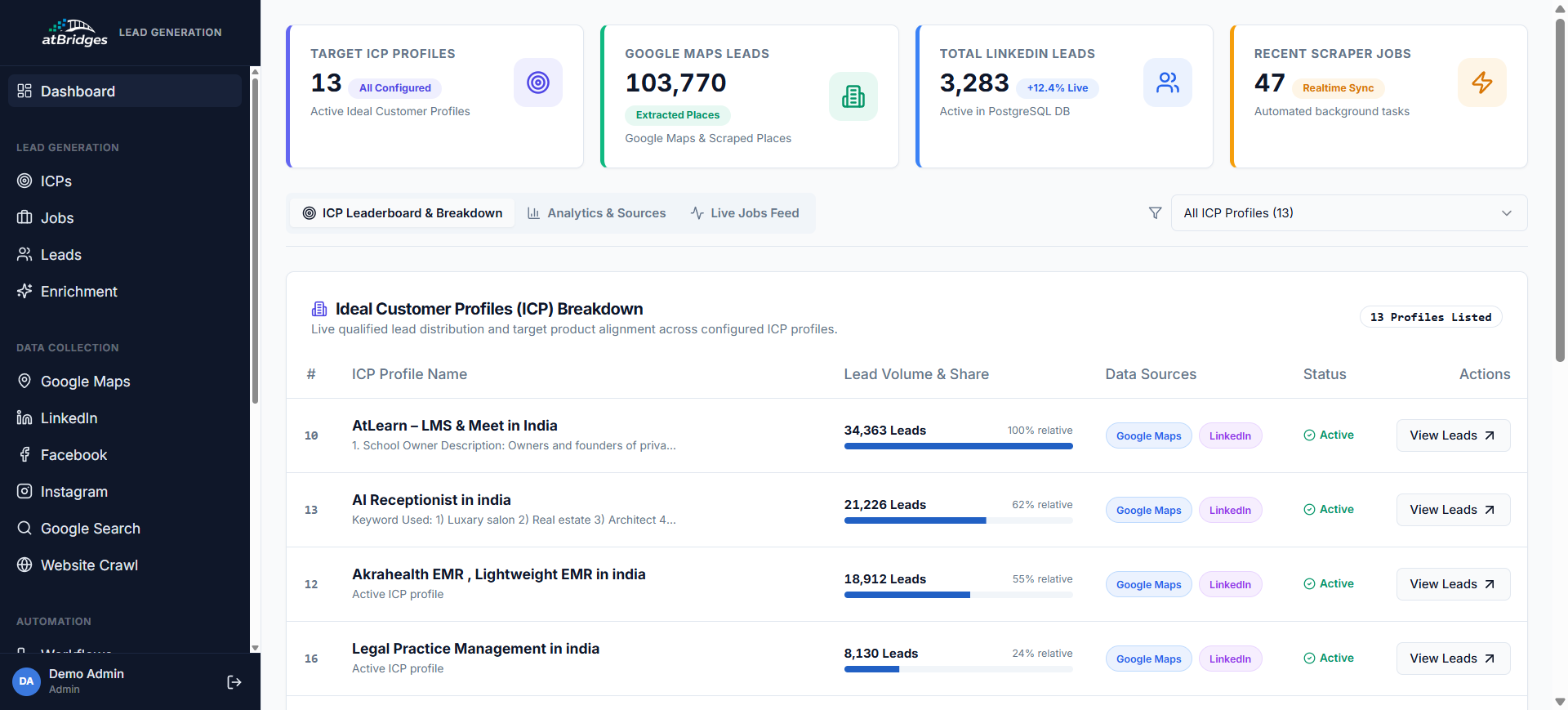1568x710 pixels.
Task: View Leads for AtLearn – LMS & Meet
Action: pyautogui.click(x=1454, y=435)
